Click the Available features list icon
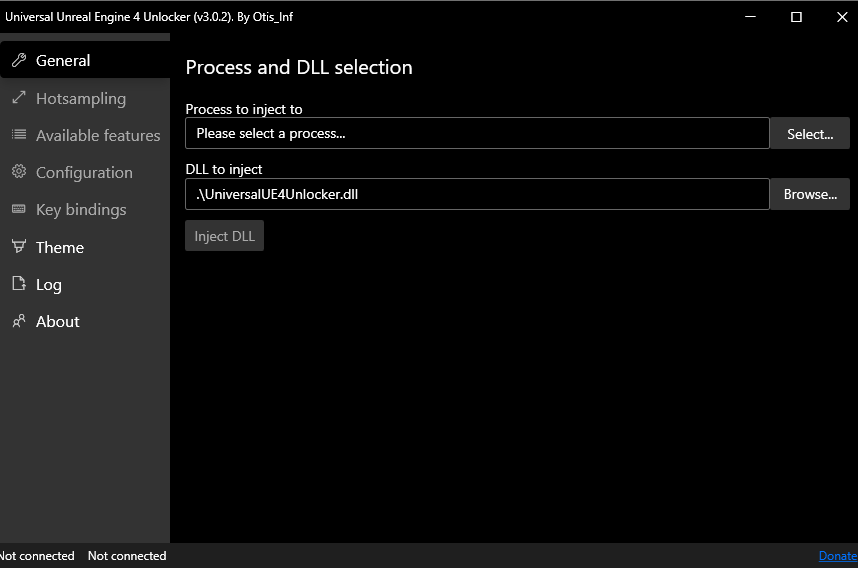Image resolution: width=858 pixels, height=568 pixels. click(x=19, y=135)
